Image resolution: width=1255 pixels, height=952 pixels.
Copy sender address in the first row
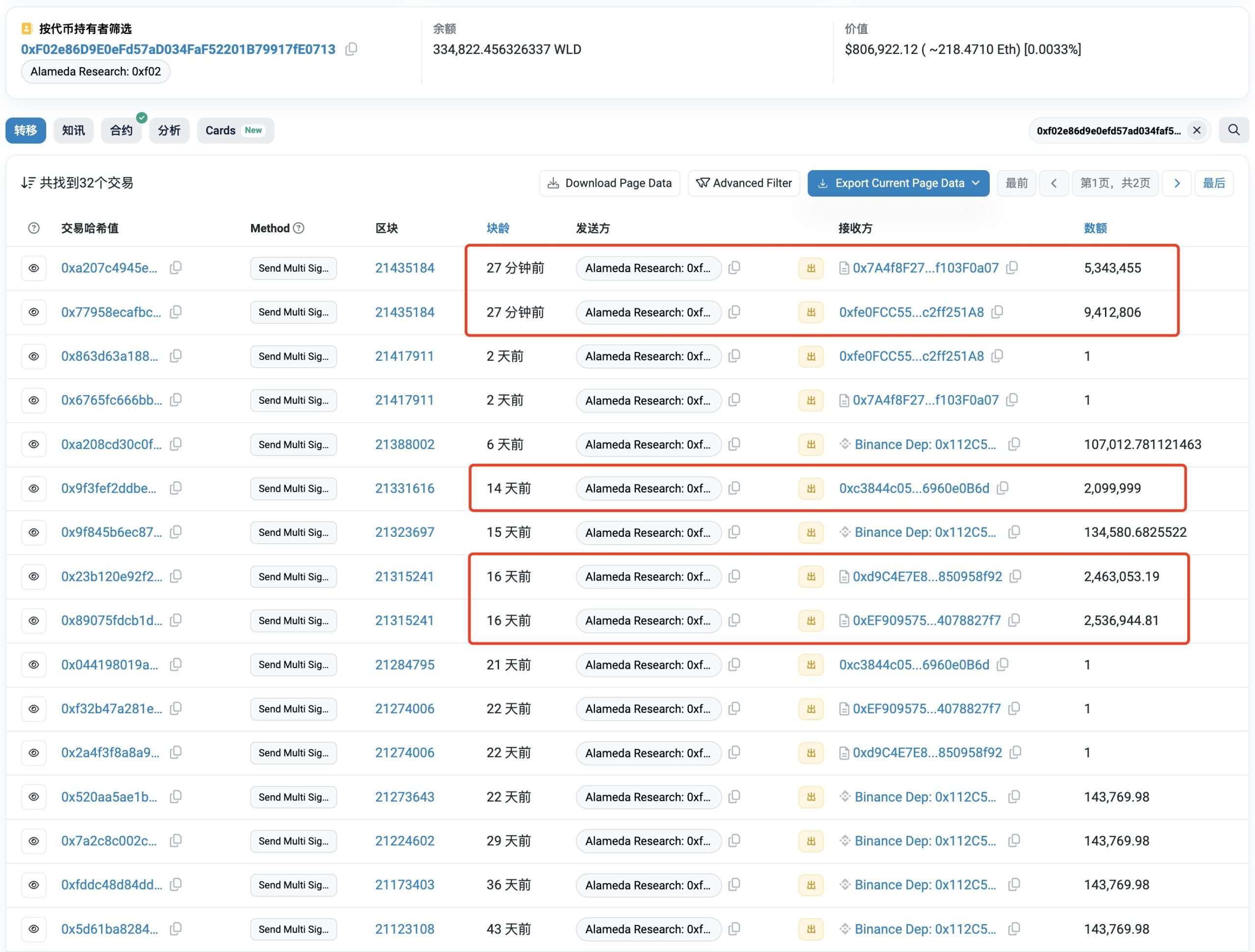coord(734,268)
